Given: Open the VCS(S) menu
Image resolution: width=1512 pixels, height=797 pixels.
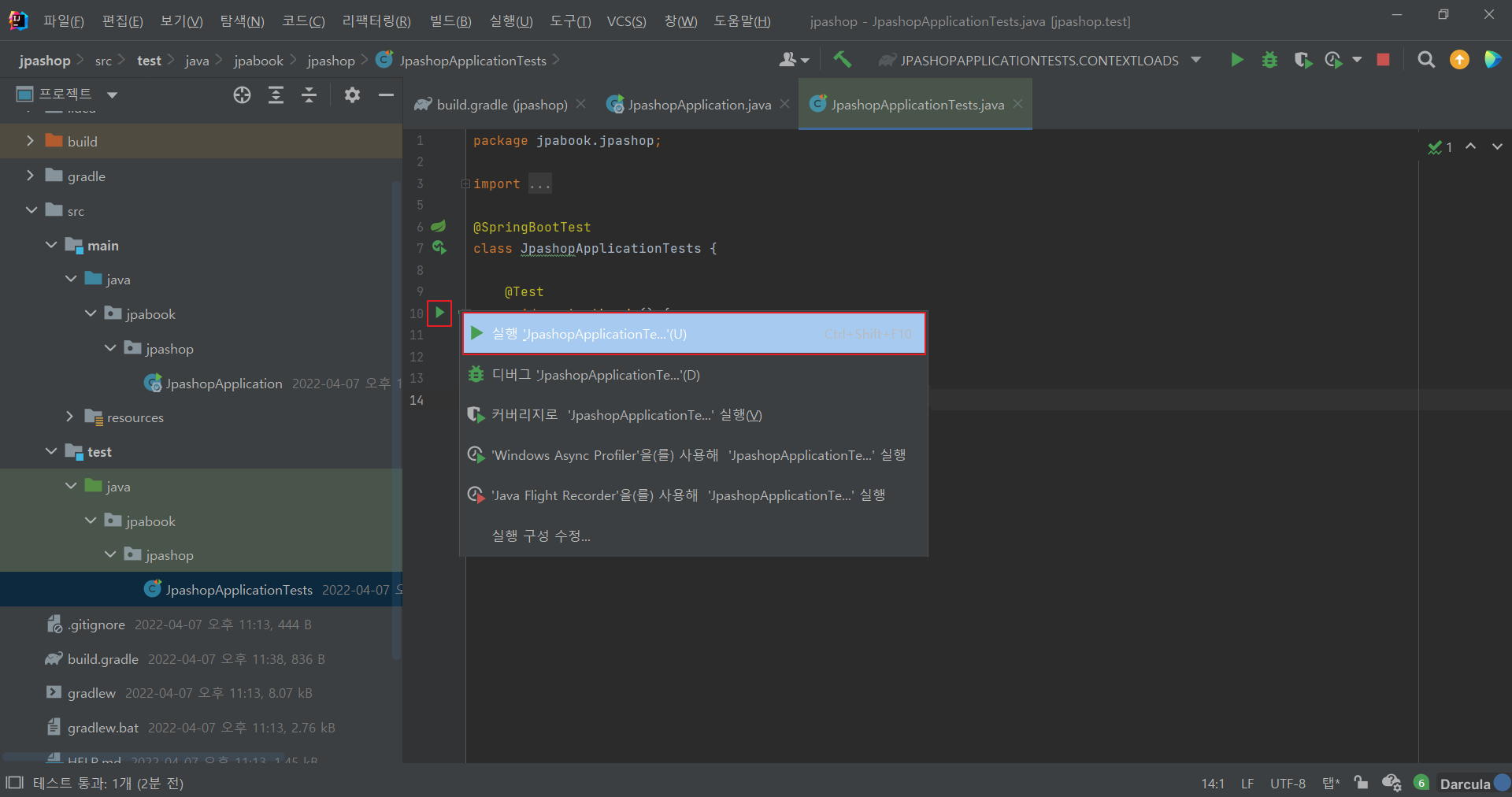Looking at the screenshot, I should point(626,21).
